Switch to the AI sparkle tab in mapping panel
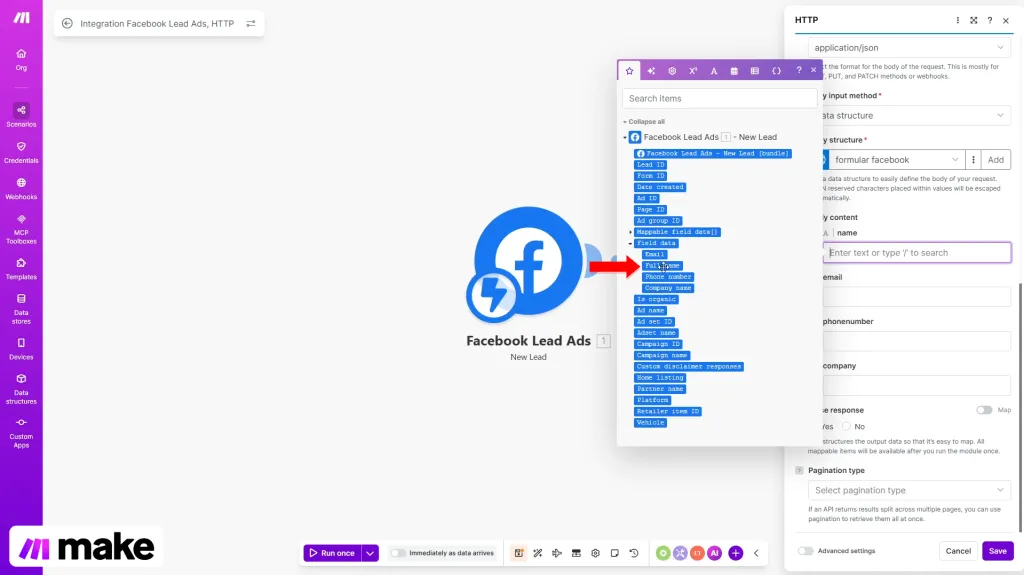This screenshot has width=1024, height=575. 651,71
